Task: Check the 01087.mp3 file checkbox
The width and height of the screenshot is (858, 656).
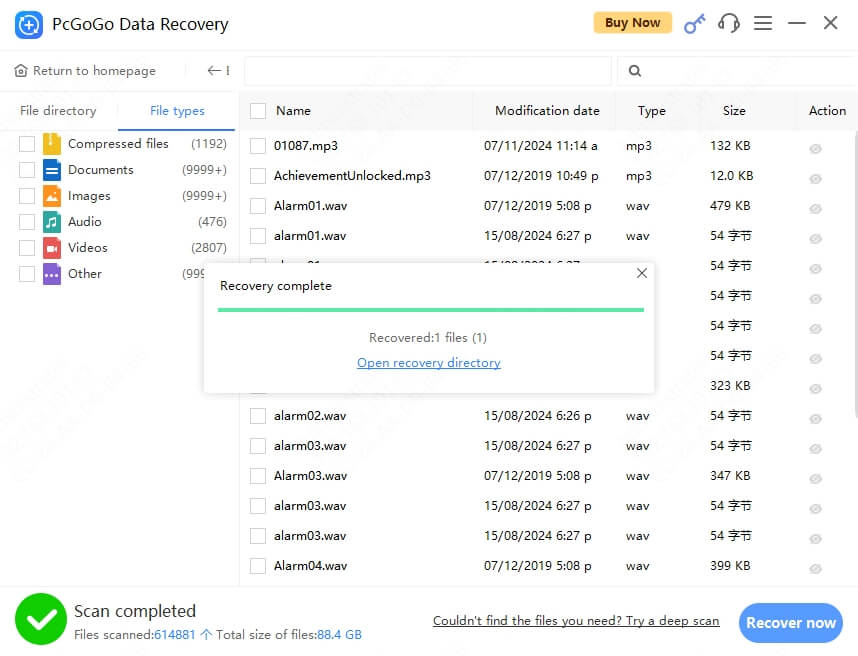Action: [258, 146]
